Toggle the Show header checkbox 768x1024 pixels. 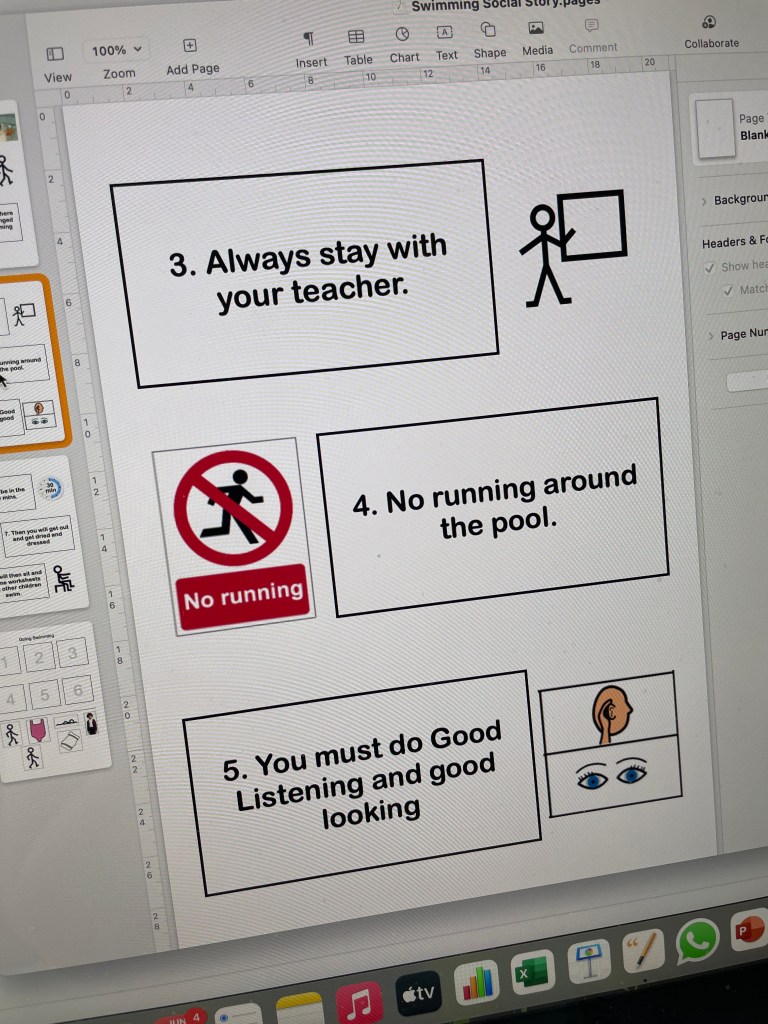(x=710, y=267)
